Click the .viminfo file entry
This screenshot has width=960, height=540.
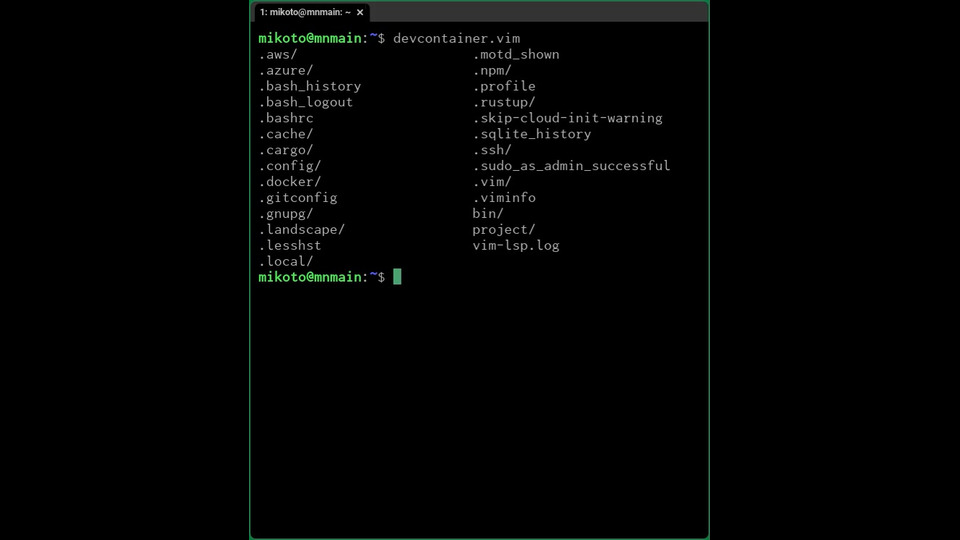504,198
